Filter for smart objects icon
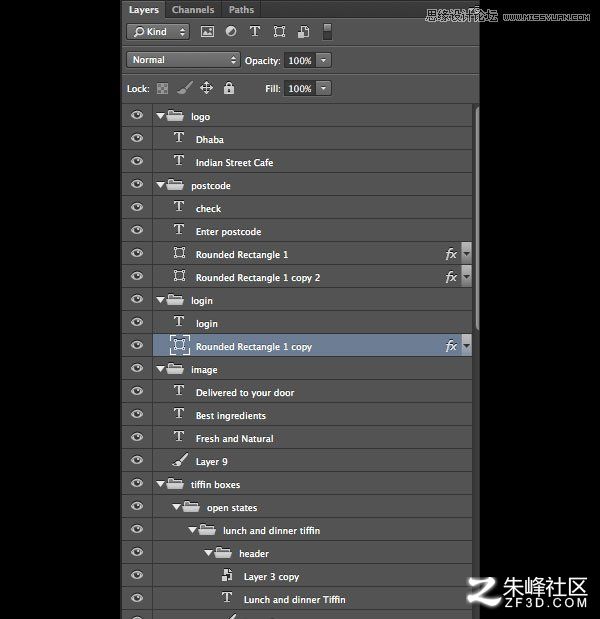The image size is (600, 619). [304, 32]
